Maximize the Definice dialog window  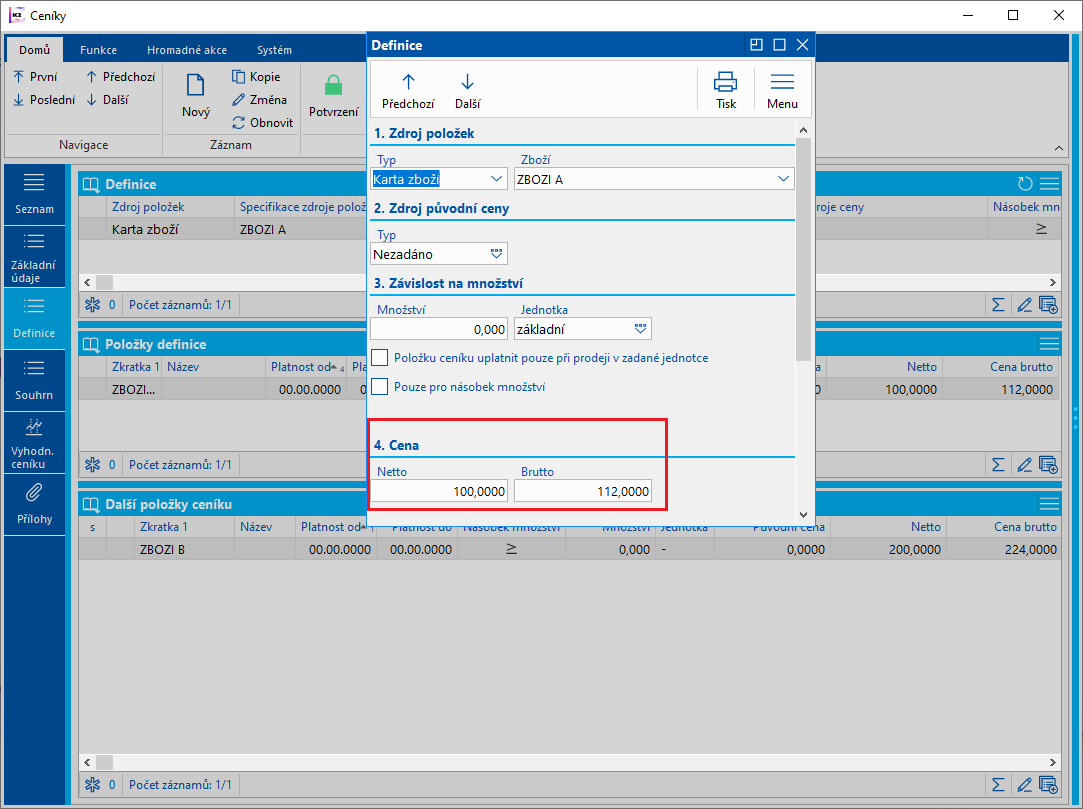point(779,45)
